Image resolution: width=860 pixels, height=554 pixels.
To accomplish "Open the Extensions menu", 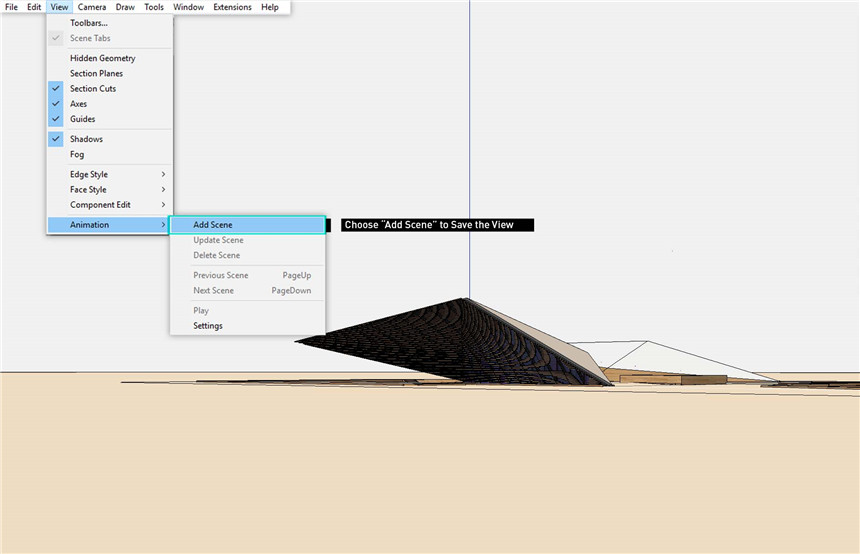I will (232, 7).
